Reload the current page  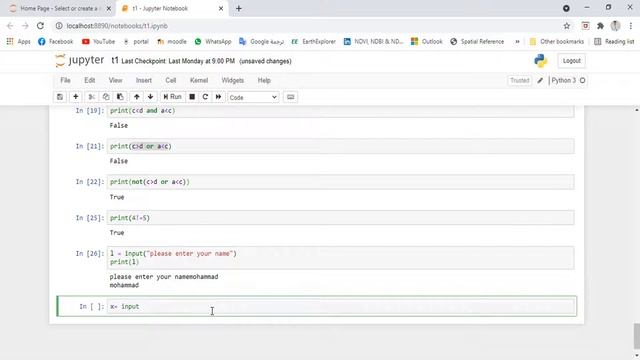[40, 26]
